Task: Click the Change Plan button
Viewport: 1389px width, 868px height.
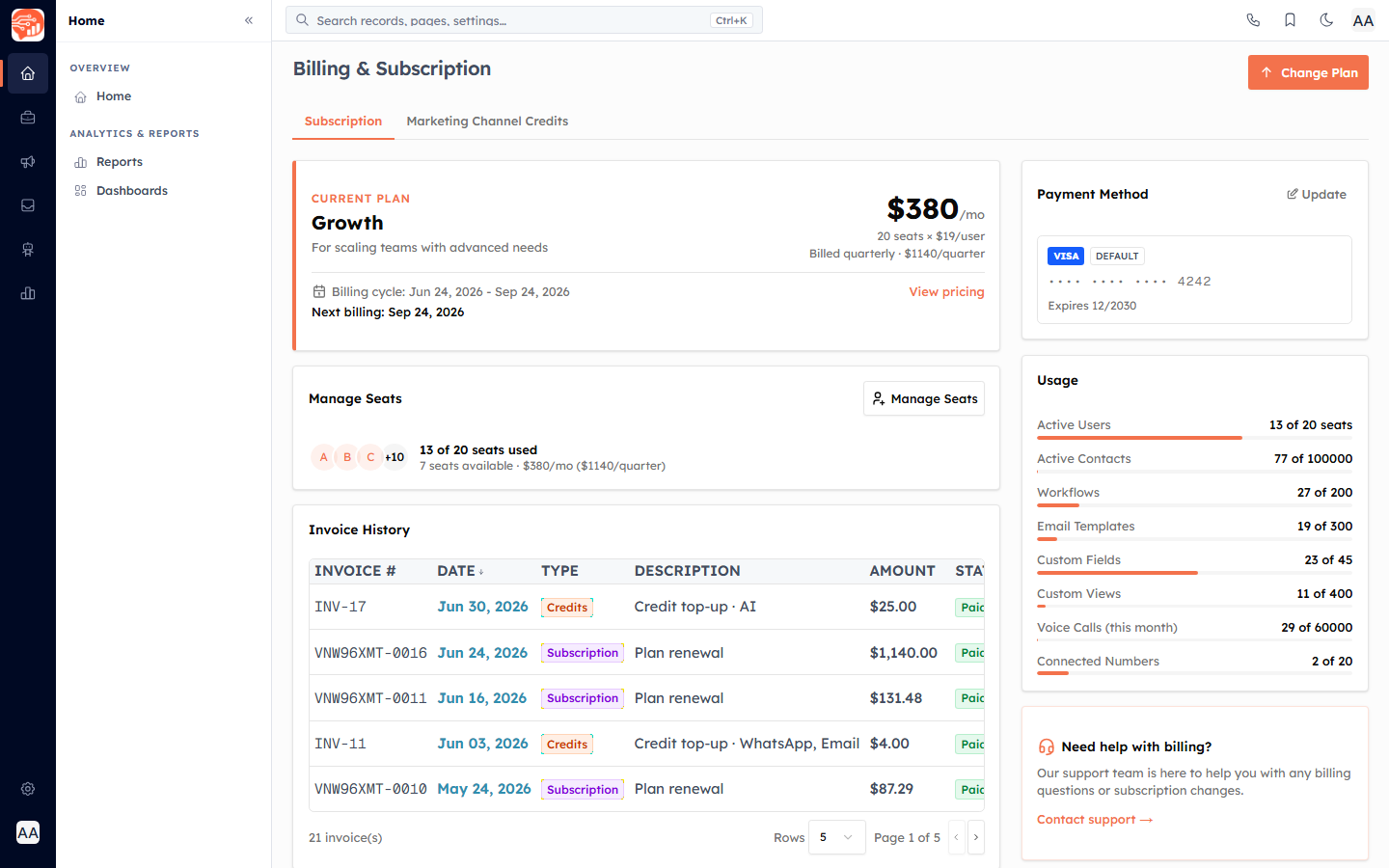Action: pyautogui.click(x=1308, y=72)
